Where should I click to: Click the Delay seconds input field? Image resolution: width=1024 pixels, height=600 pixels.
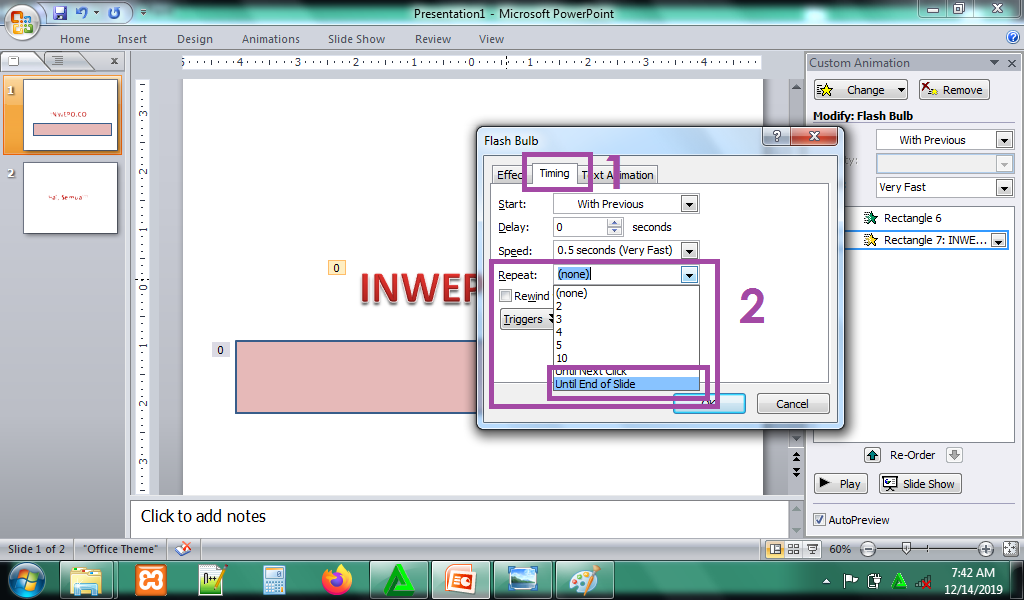[x=580, y=227]
